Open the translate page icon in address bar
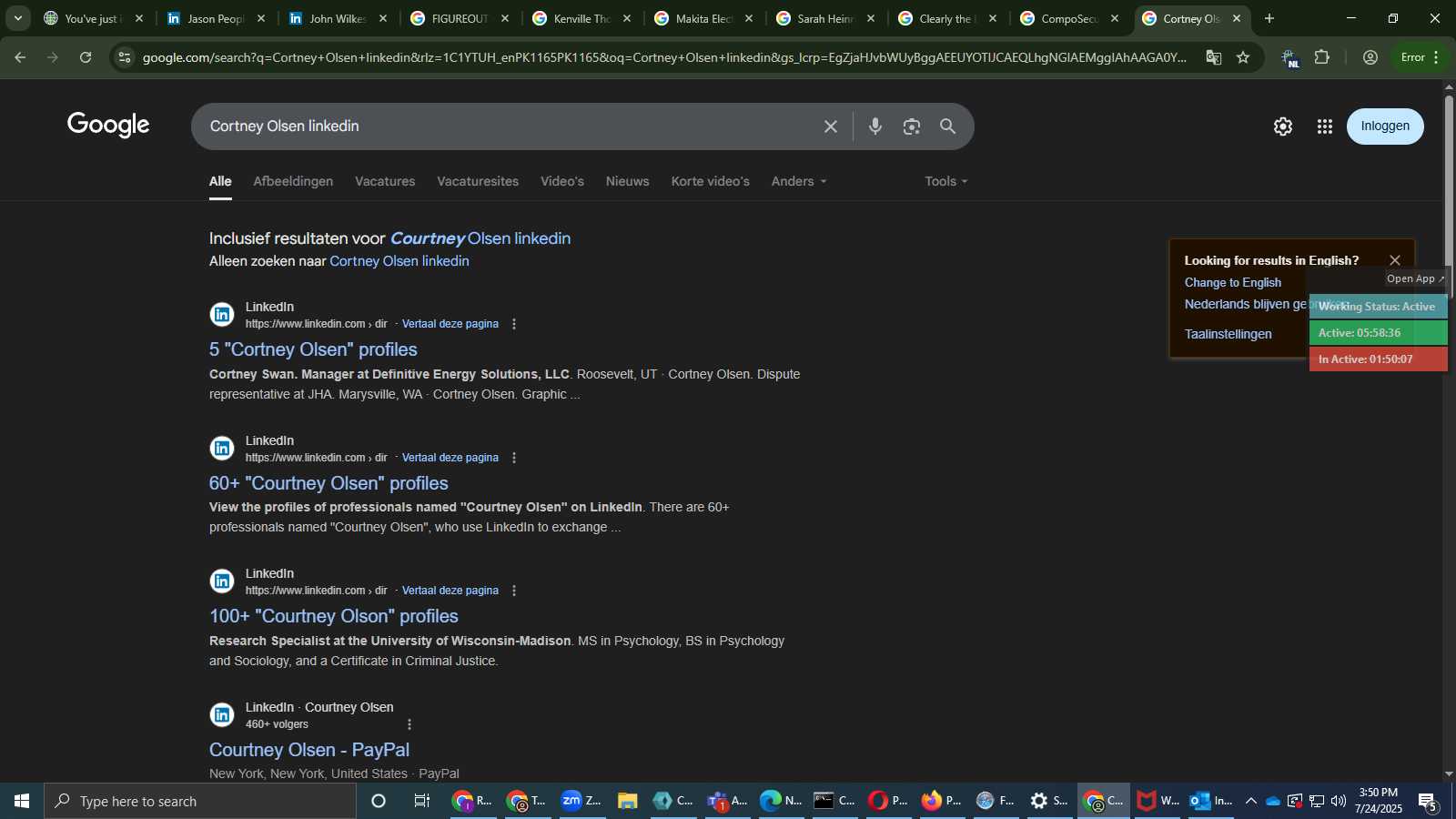Screen dimensions: 1456x819 (x=1213, y=57)
